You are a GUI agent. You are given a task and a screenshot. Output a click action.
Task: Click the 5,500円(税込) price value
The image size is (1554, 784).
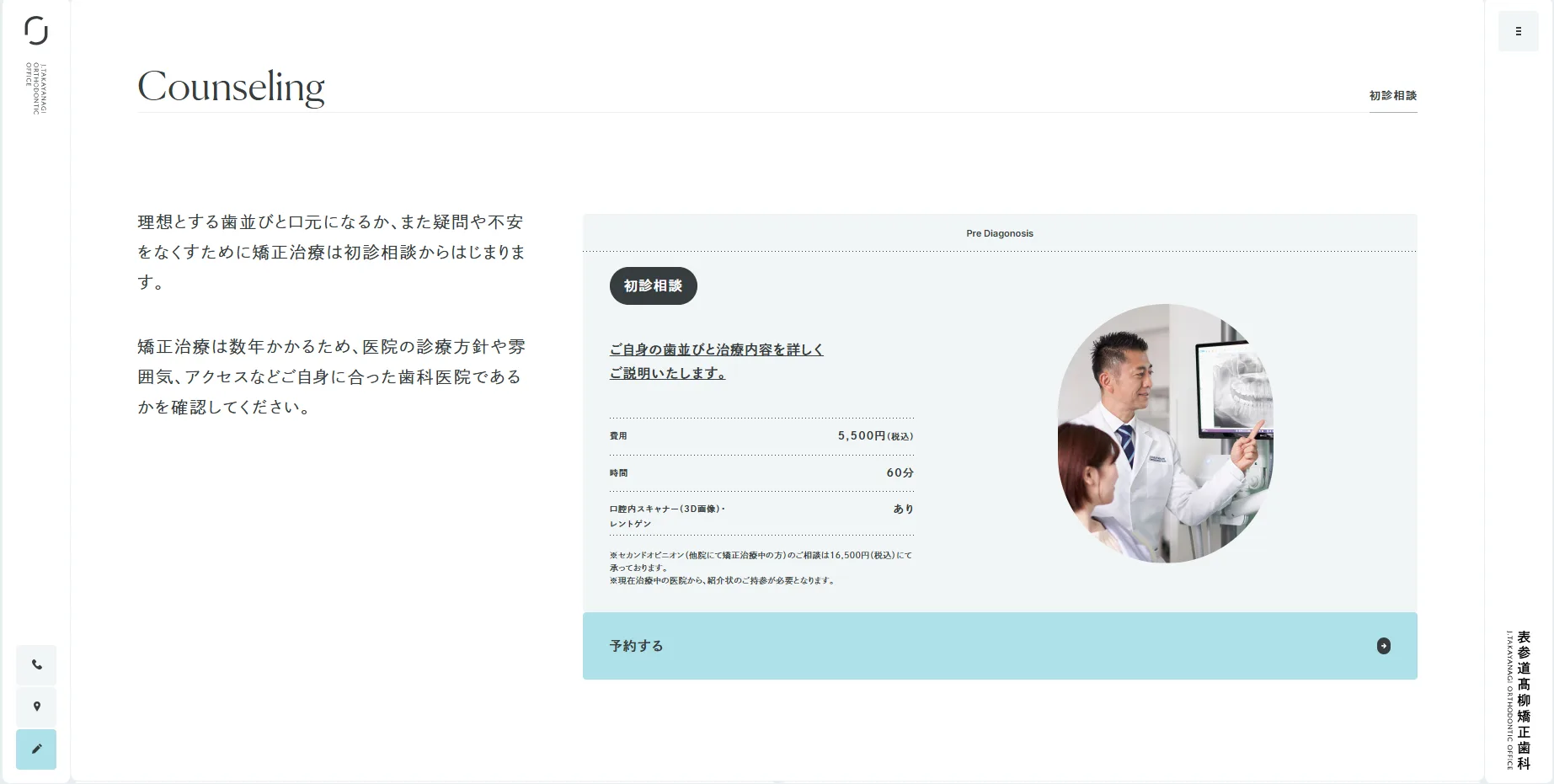875,436
